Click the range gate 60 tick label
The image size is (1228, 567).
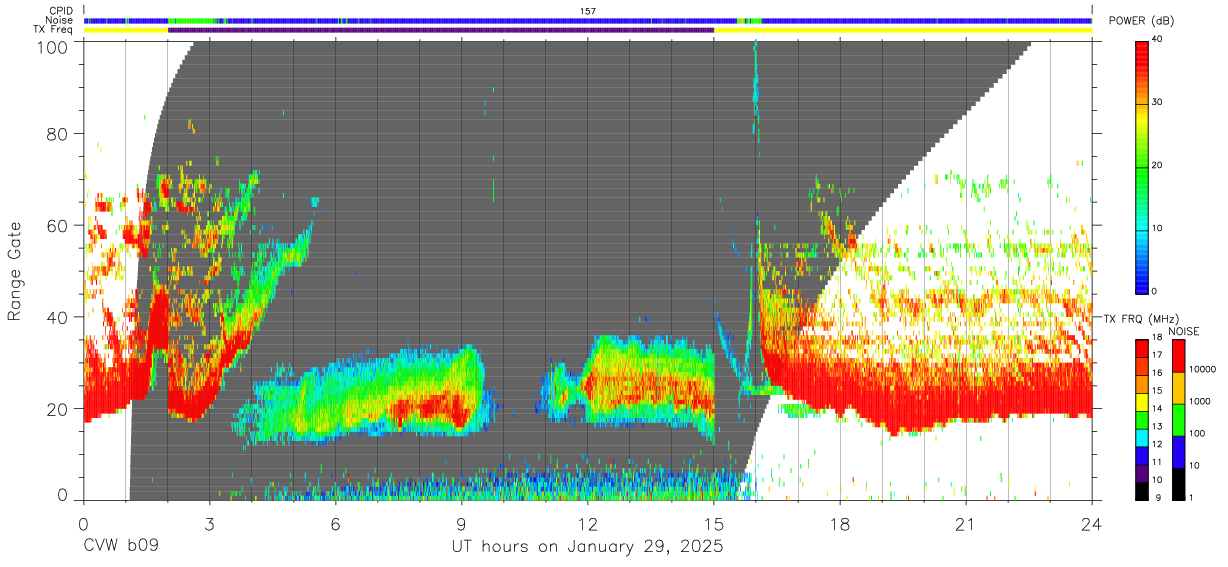59,226
